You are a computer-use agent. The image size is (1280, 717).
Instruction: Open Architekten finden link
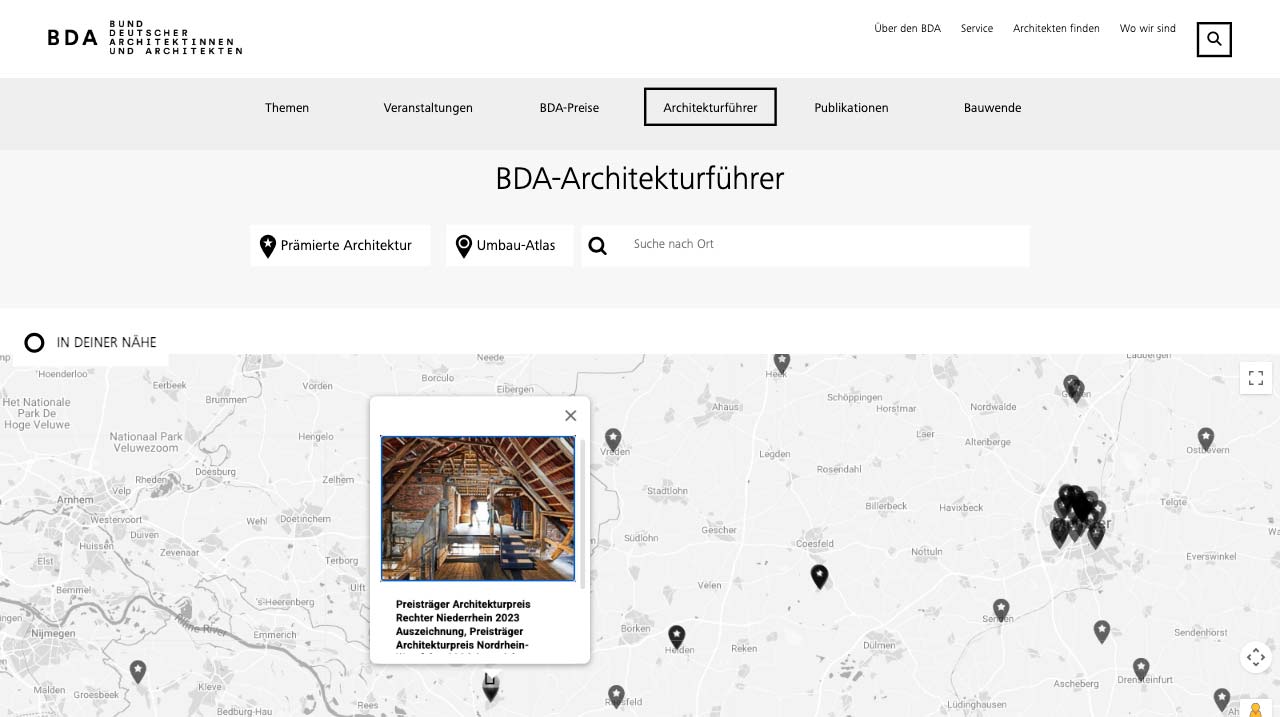[x=1056, y=29]
